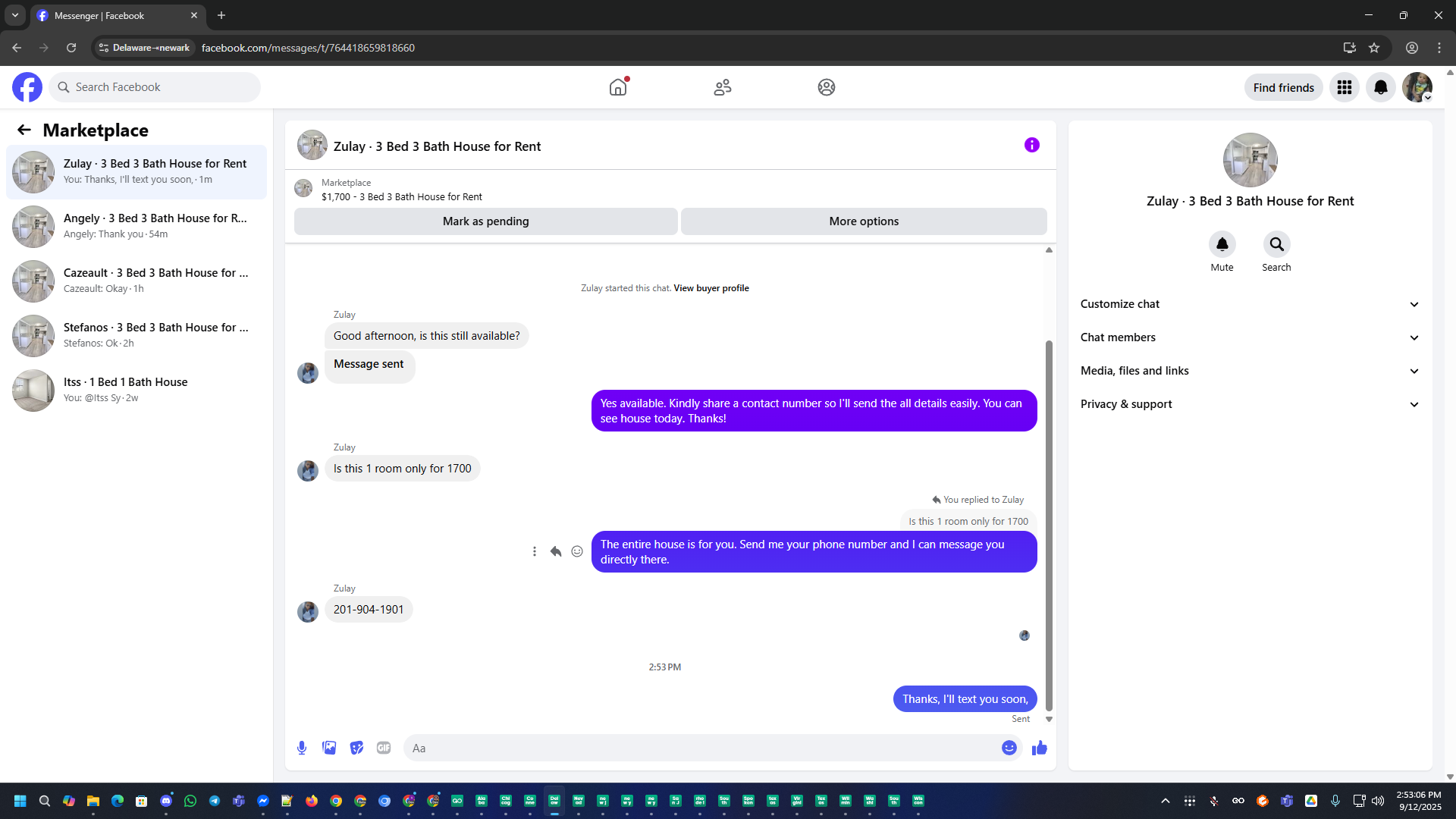Expand the Chat members section
Viewport: 1456px width, 819px height.
[1250, 337]
